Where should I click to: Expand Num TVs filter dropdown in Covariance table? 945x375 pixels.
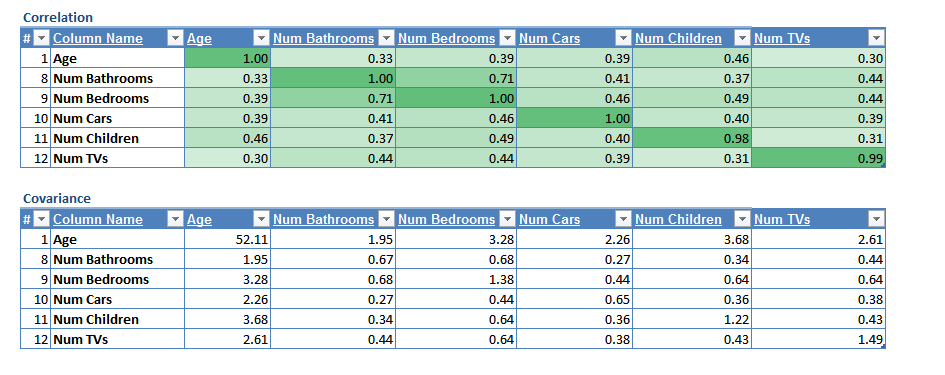[x=876, y=219]
